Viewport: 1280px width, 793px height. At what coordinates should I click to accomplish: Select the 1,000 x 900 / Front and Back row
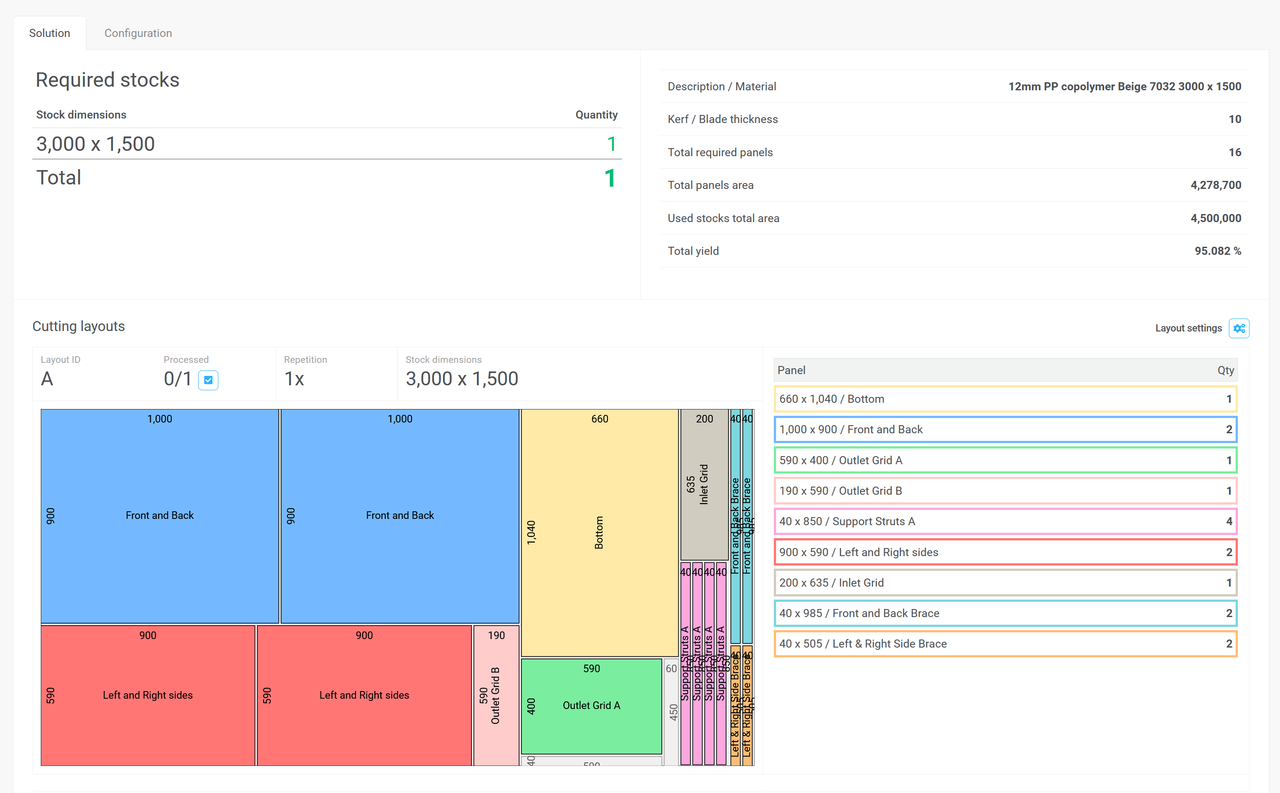point(1005,430)
